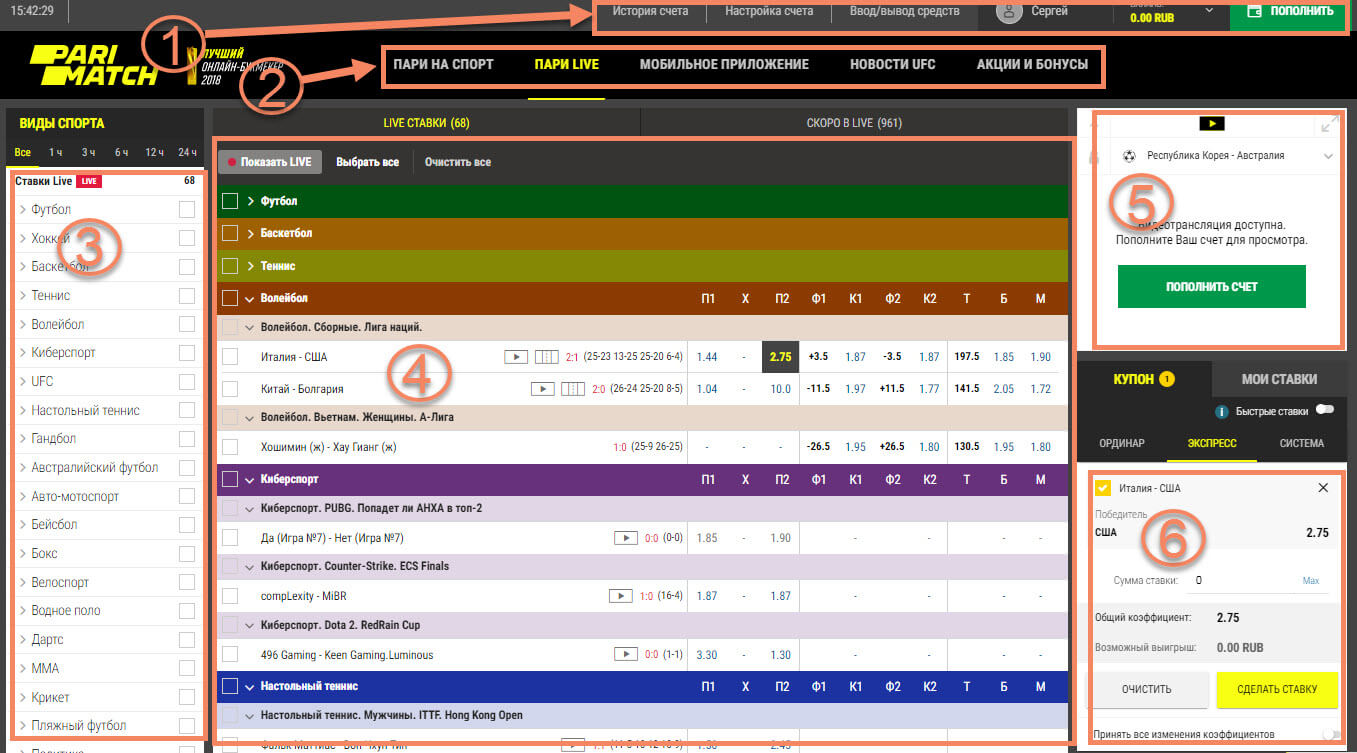This screenshot has width=1357, height=753.
Task: Click the Max link beside stake field
Action: pyautogui.click(x=1310, y=581)
